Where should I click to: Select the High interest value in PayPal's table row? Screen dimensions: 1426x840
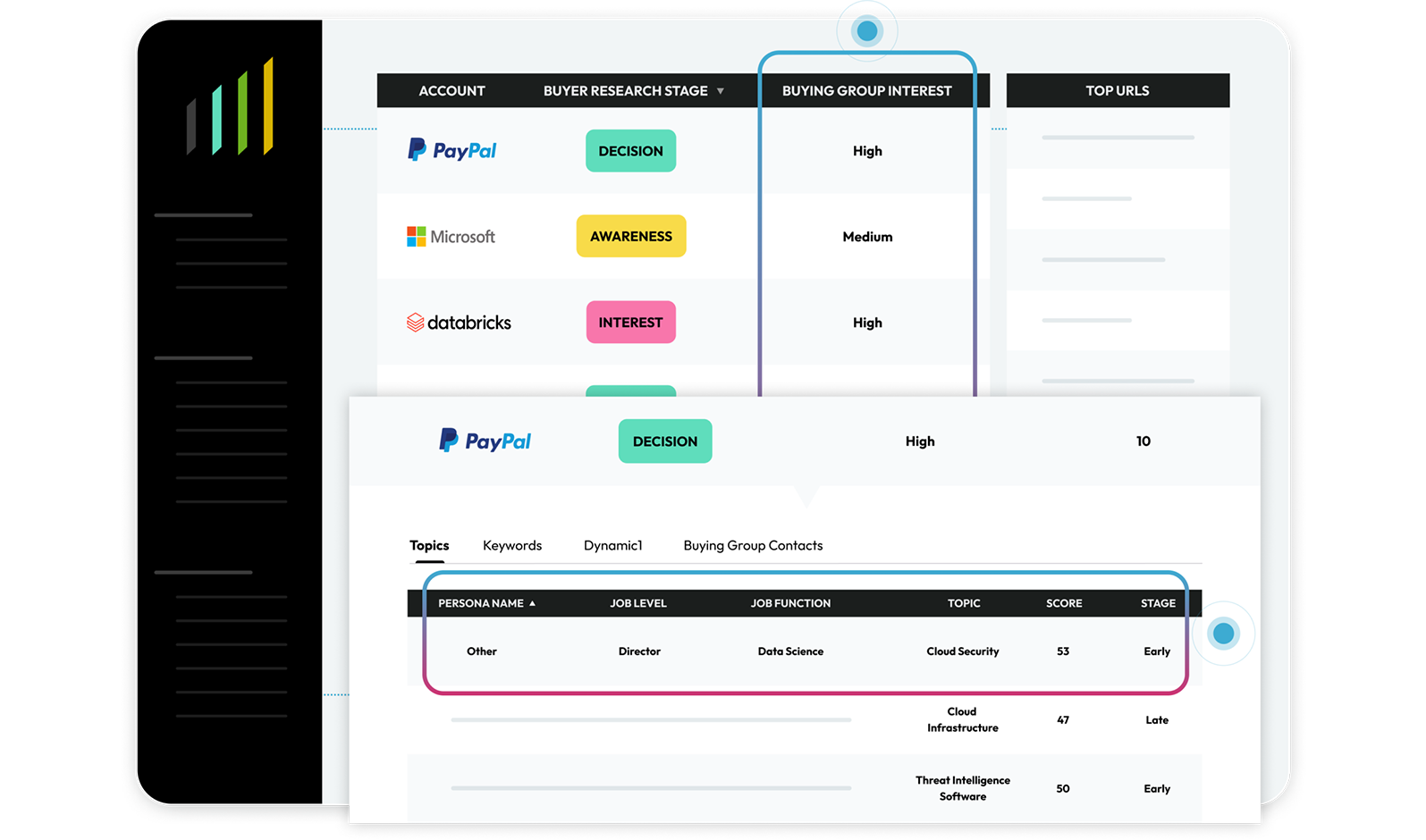867,151
